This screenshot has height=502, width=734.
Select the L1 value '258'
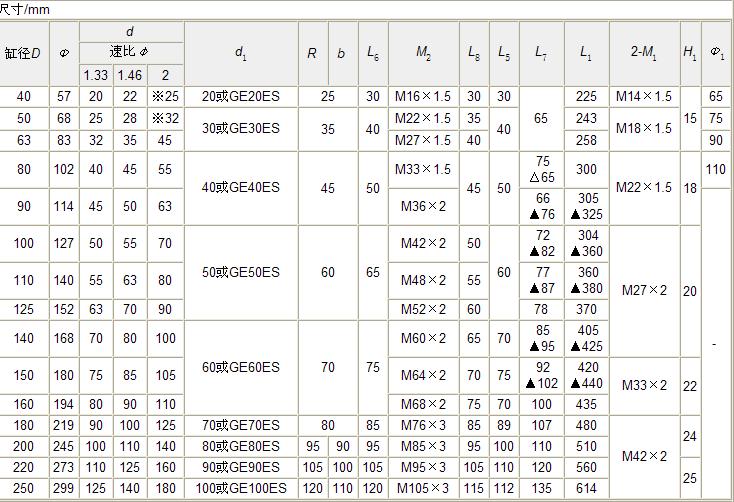tap(587, 140)
